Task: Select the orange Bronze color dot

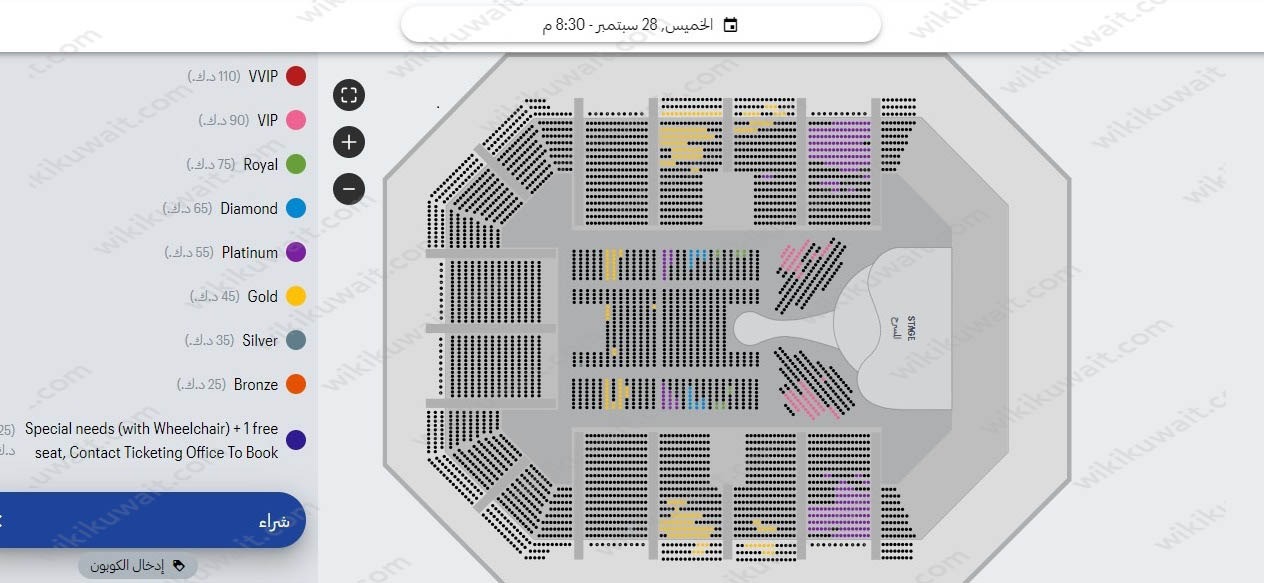Action: click(296, 384)
